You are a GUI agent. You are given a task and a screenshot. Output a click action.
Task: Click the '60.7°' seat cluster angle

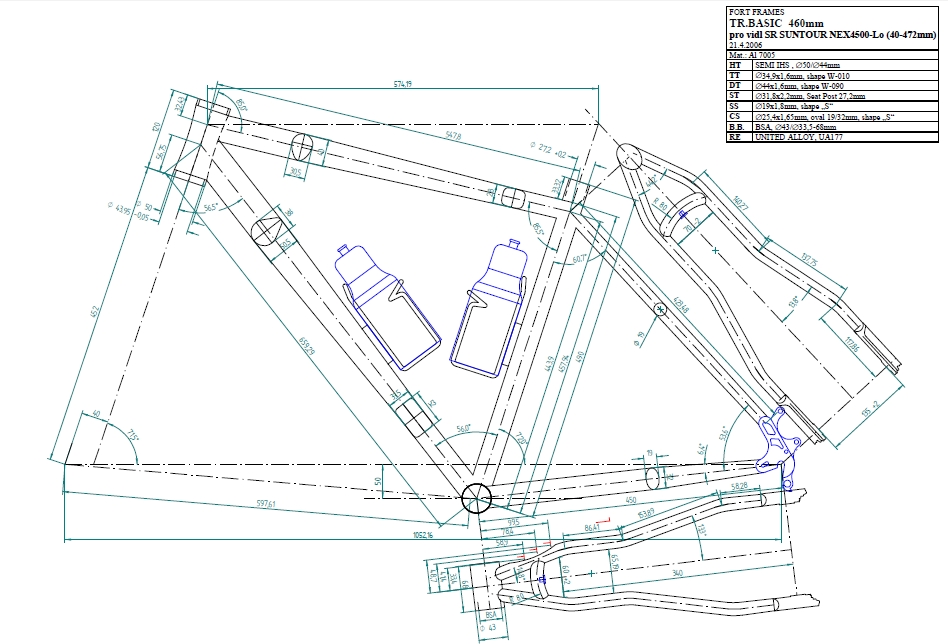click(x=579, y=259)
